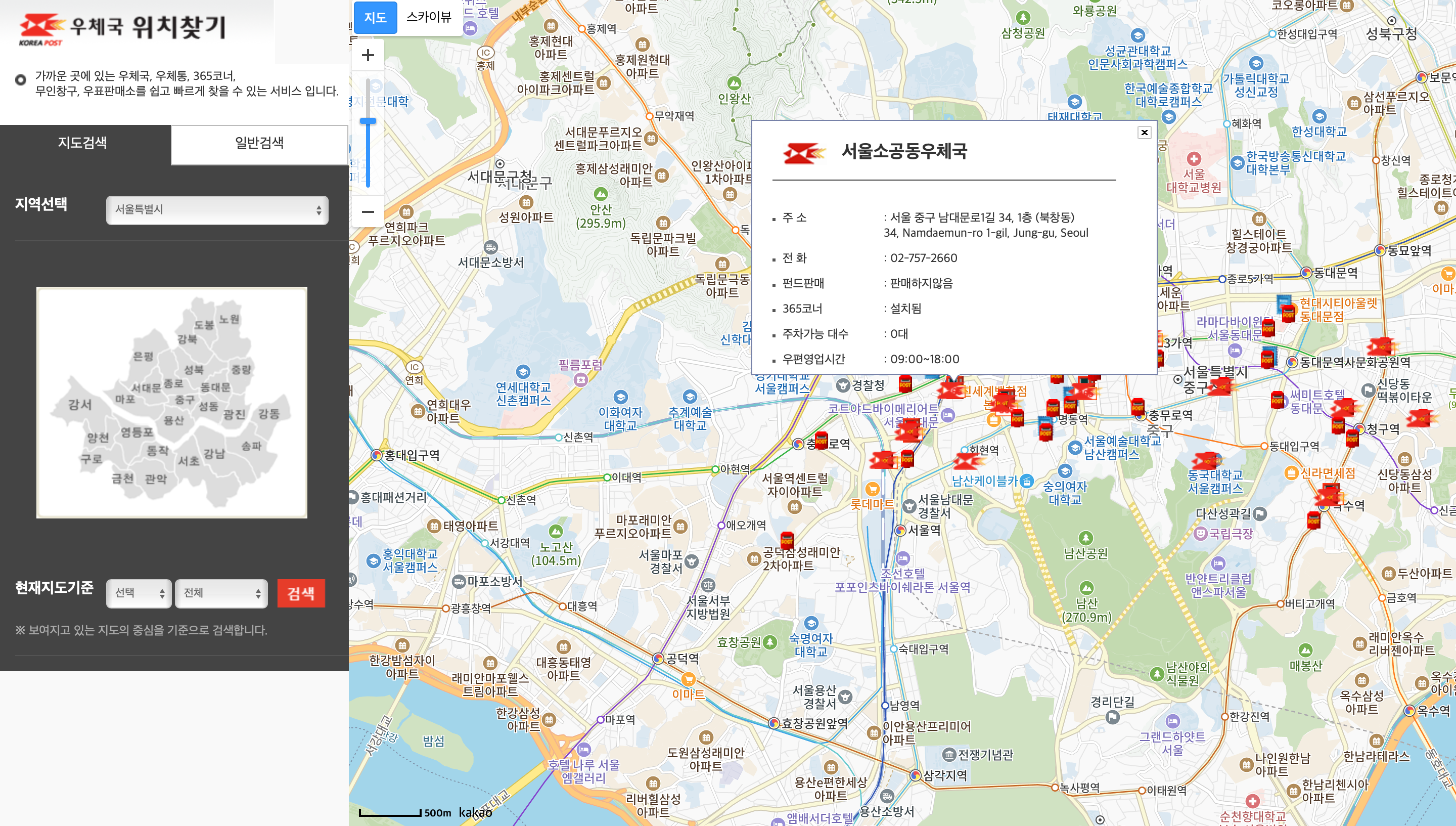Open the 선택 dropdown under 현재지도기준
This screenshot has height=826, width=1456.
pyautogui.click(x=139, y=593)
